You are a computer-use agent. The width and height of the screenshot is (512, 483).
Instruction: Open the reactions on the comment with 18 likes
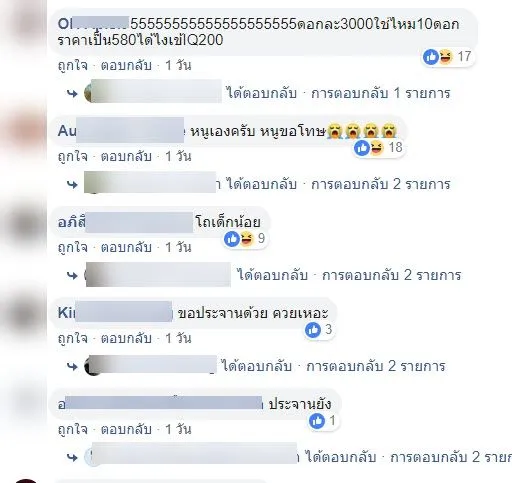tap(378, 148)
